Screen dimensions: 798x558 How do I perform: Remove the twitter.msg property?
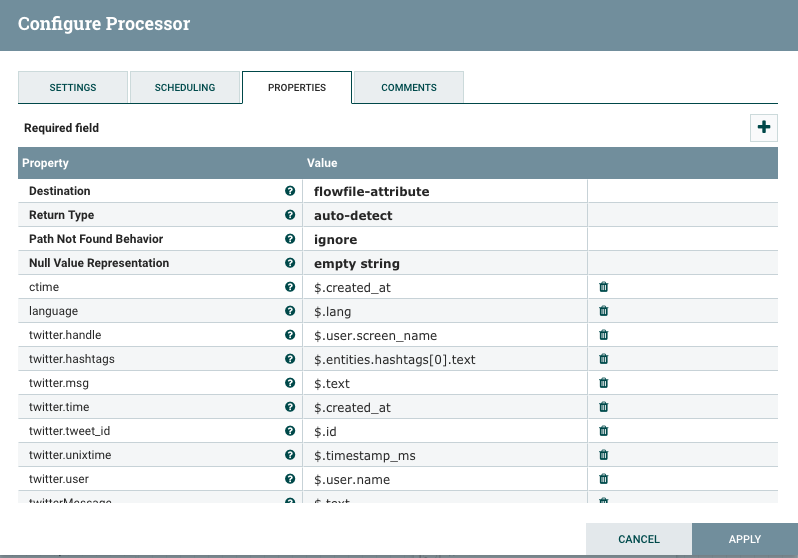click(x=603, y=383)
